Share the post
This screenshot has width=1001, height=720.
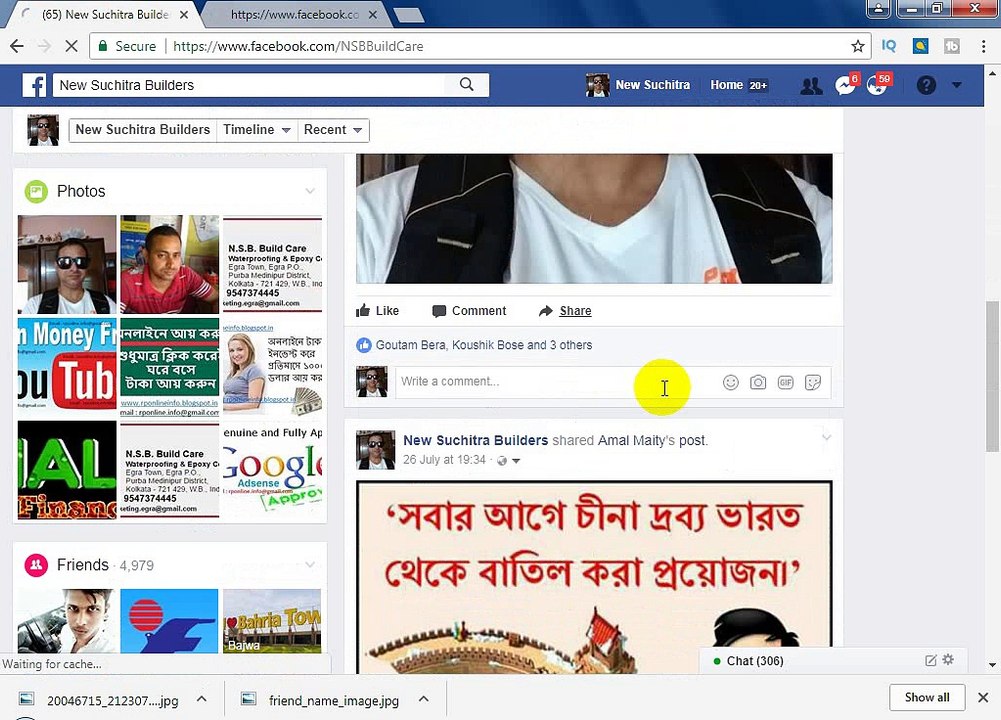click(565, 311)
